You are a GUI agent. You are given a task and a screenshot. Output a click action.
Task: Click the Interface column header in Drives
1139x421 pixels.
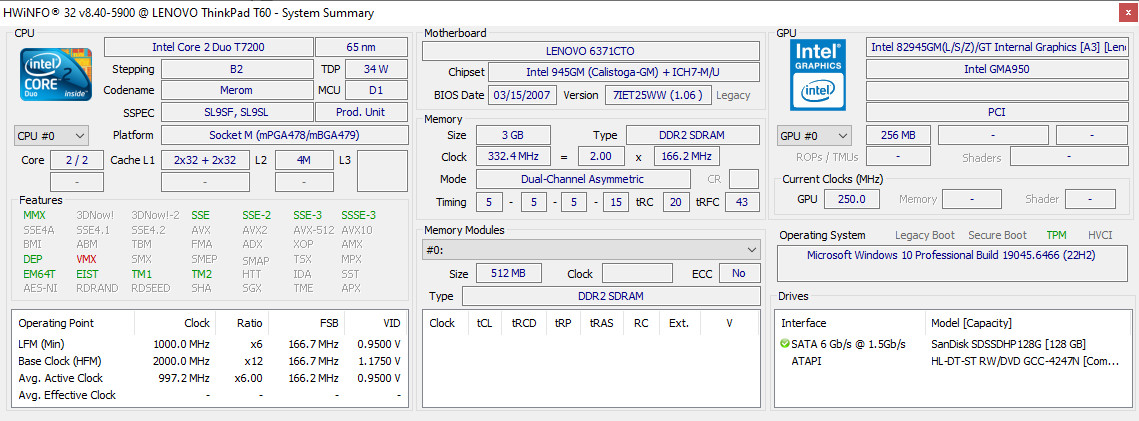click(850, 324)
